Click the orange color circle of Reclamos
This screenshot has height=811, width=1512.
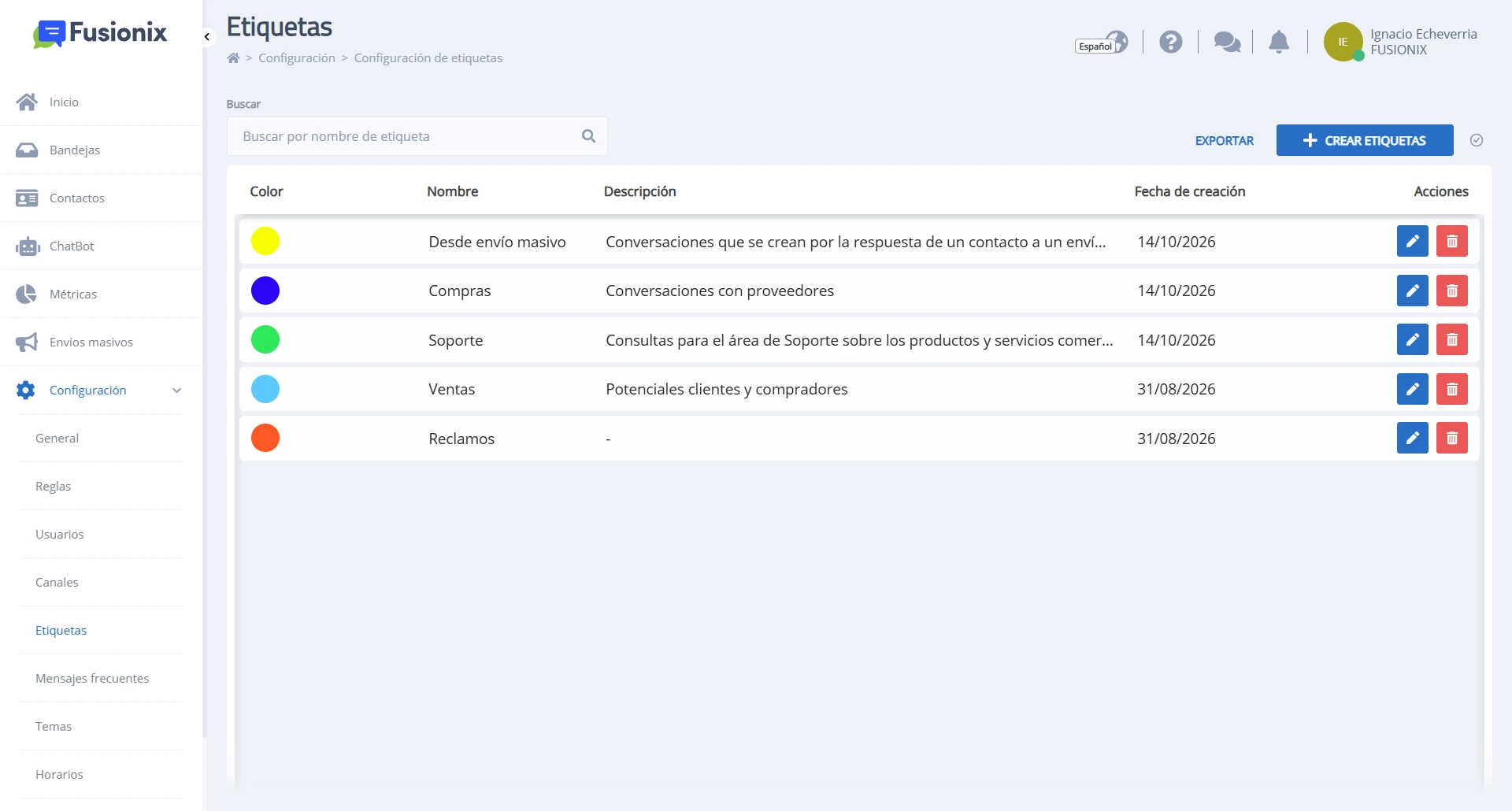[265, 438]
